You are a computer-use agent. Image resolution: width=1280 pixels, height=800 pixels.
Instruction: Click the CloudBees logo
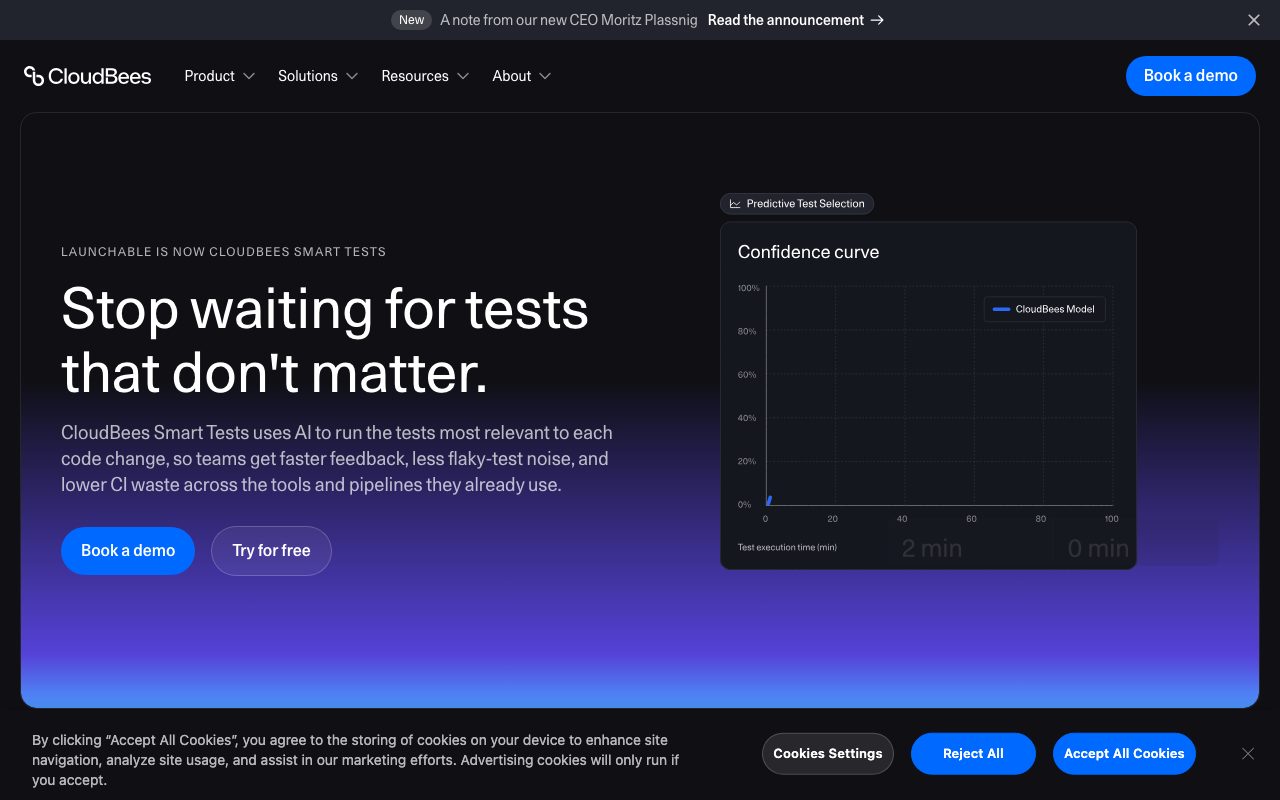pyautogui.click(x=88, y=76)
